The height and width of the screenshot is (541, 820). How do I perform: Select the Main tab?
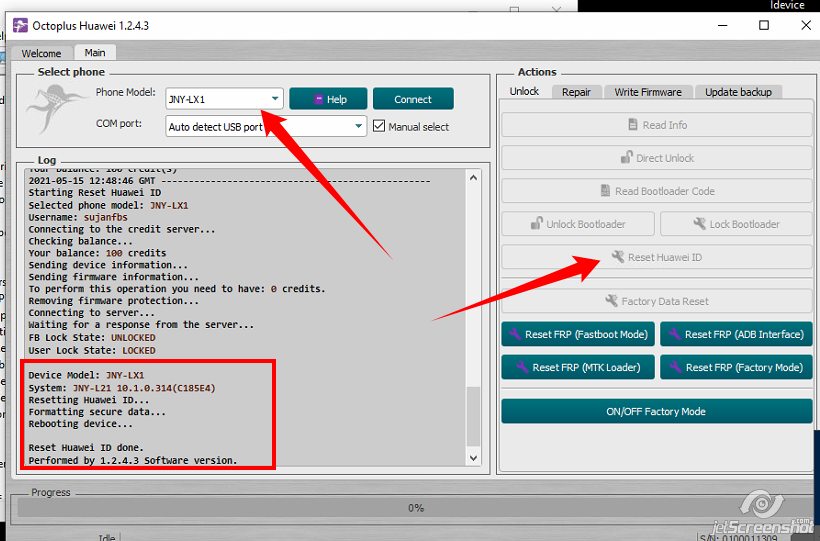coord(95,52)
